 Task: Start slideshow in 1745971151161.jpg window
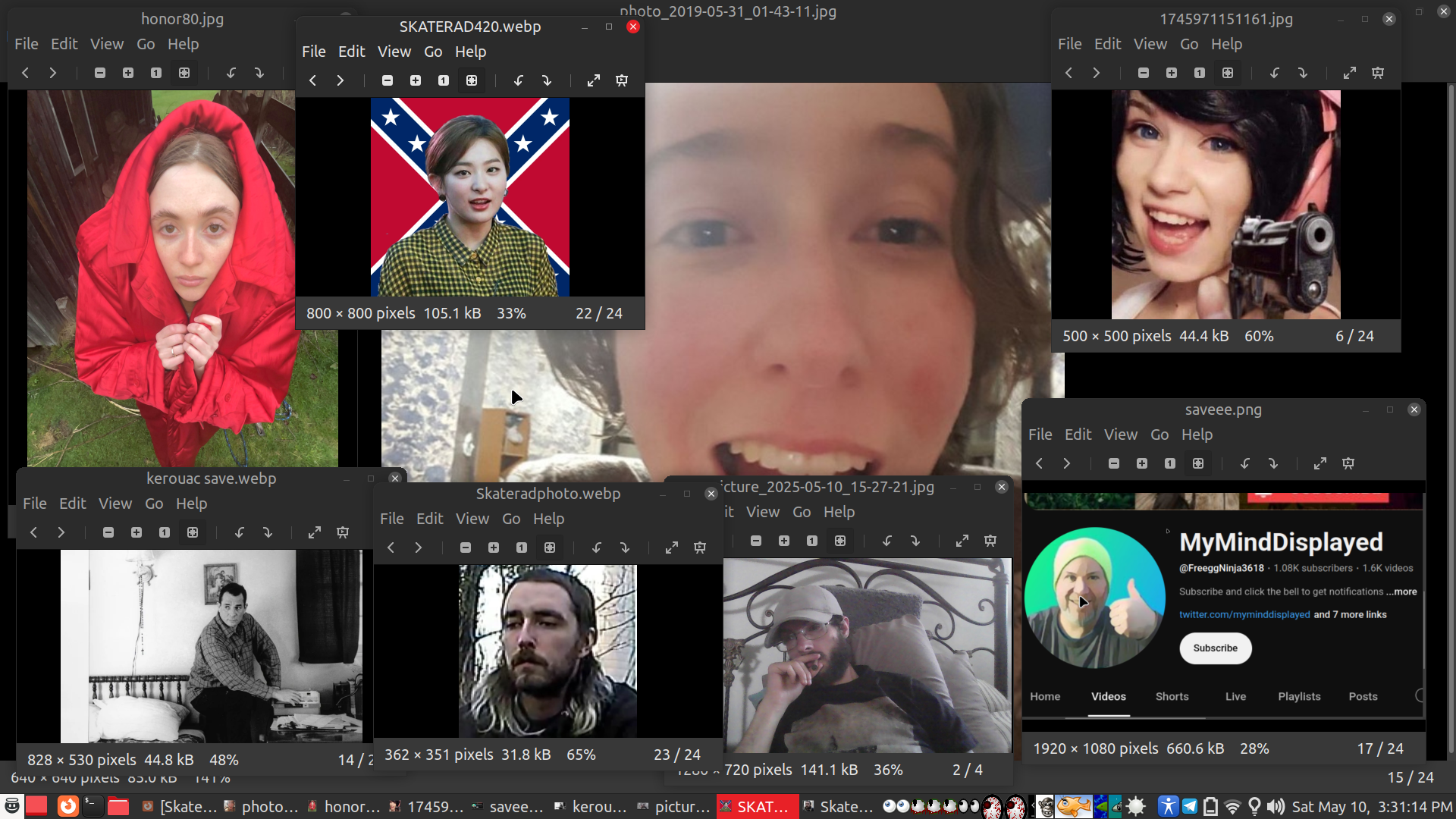pyautogui.click(x=1378, y=73)
